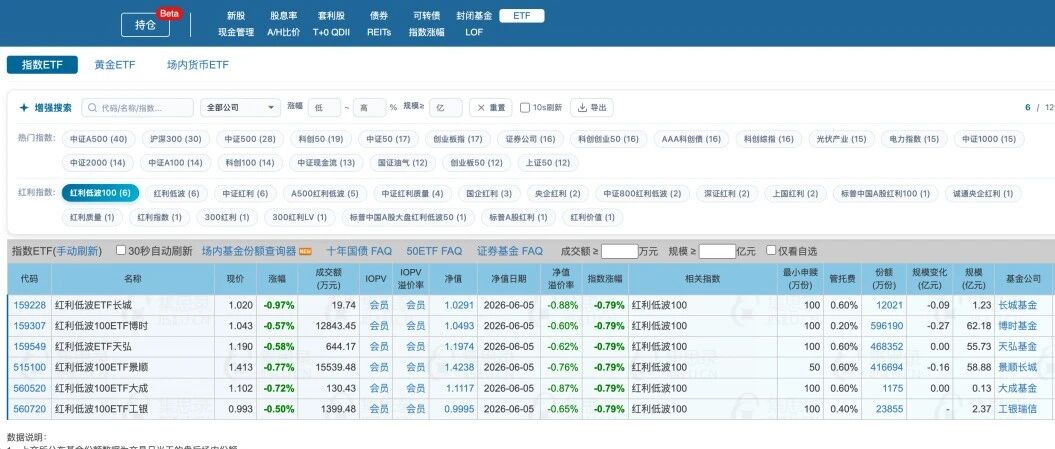Click the 涨幅 low value input
The width and height of the screenshot is (1055, 449).
click(324, 108)
